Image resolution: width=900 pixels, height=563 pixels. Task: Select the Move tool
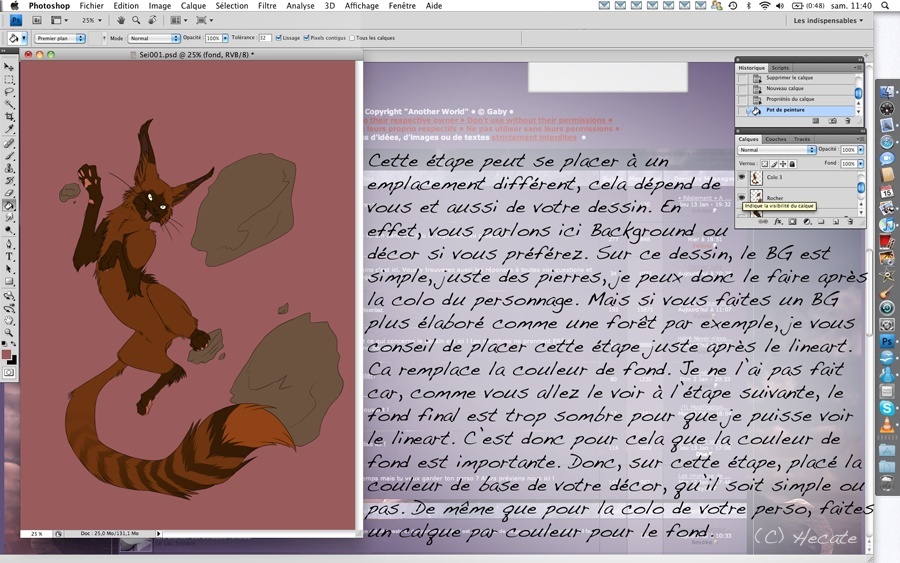pos(9,67)
